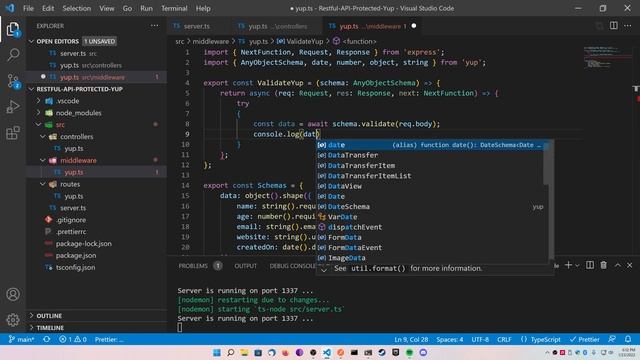The height and width of the screenshot is (360, 640).
Task: Change indentation via Spaces: 4
Action: (449, 339)
